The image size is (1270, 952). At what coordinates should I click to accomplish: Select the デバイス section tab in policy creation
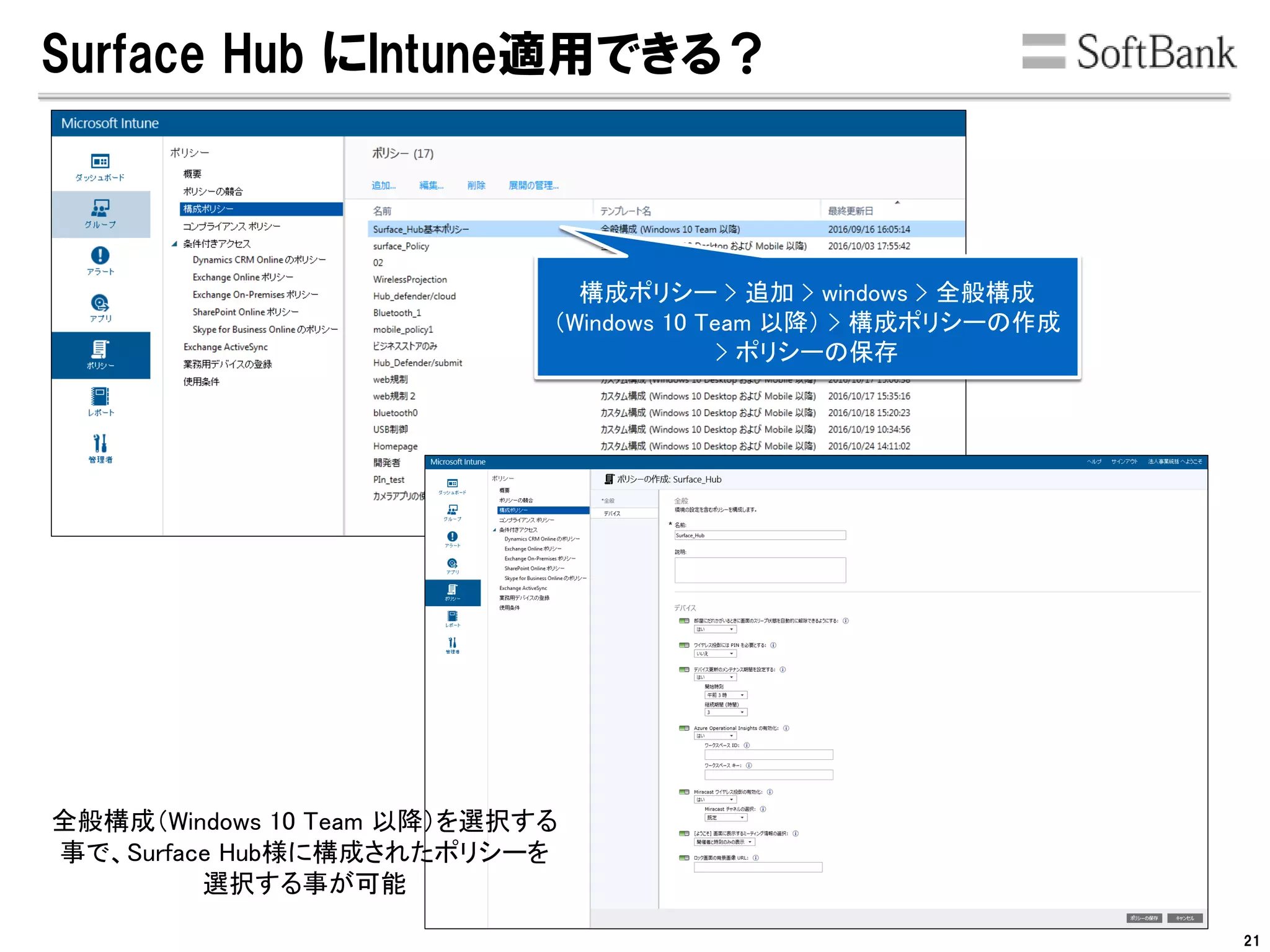624,513
